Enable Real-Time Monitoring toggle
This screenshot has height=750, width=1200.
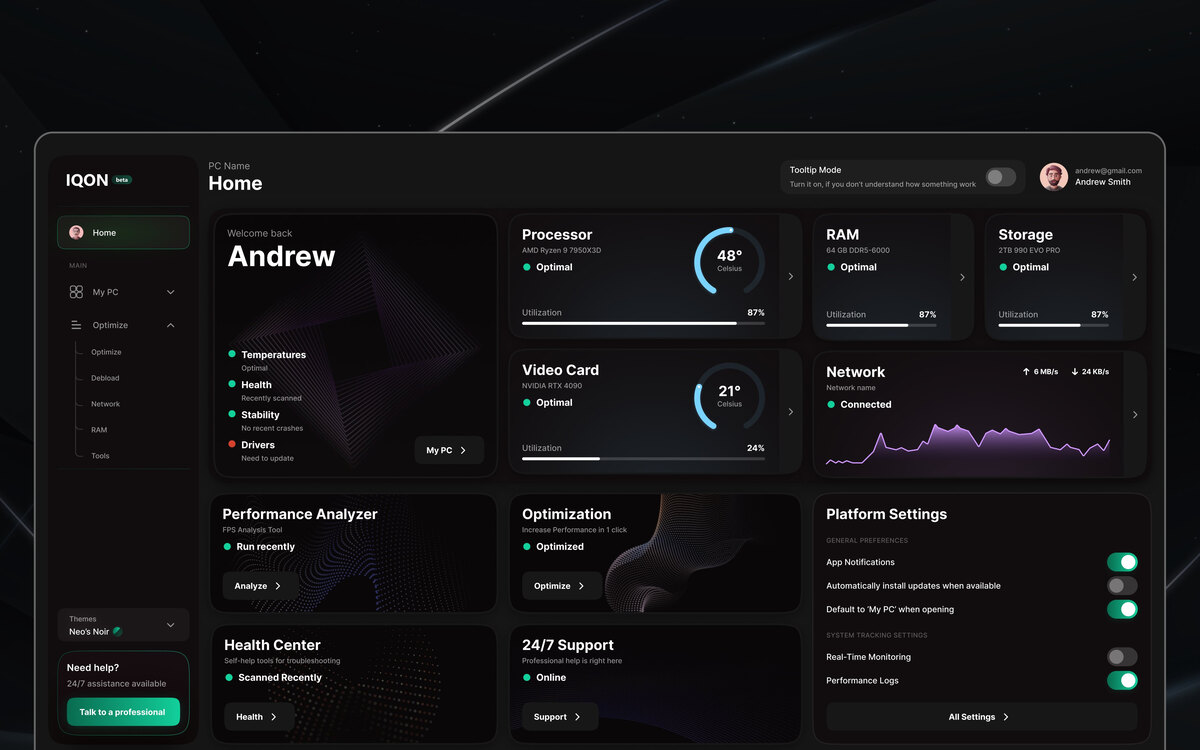pyautogui.click(x=1122, y=657)
